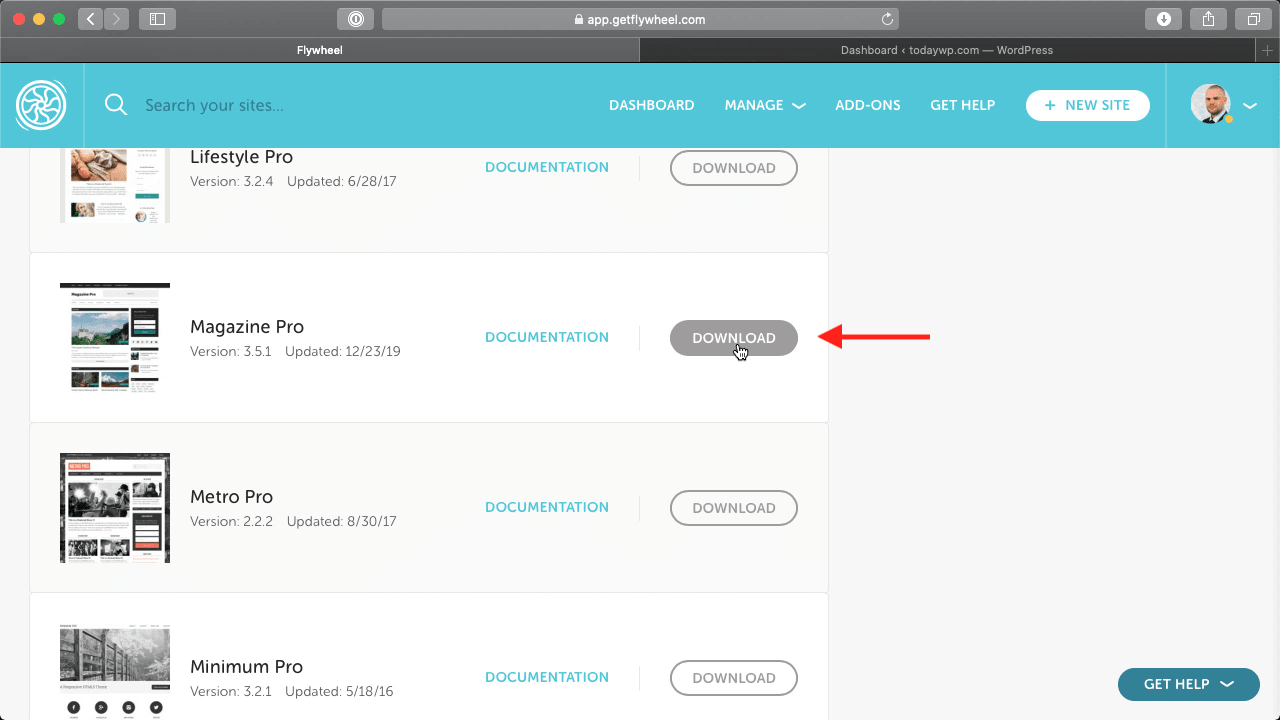Click the Minimum Pro title text
Image resolution: width=1280 pixels, height=720 pixels.
click(x=246, y=667)
